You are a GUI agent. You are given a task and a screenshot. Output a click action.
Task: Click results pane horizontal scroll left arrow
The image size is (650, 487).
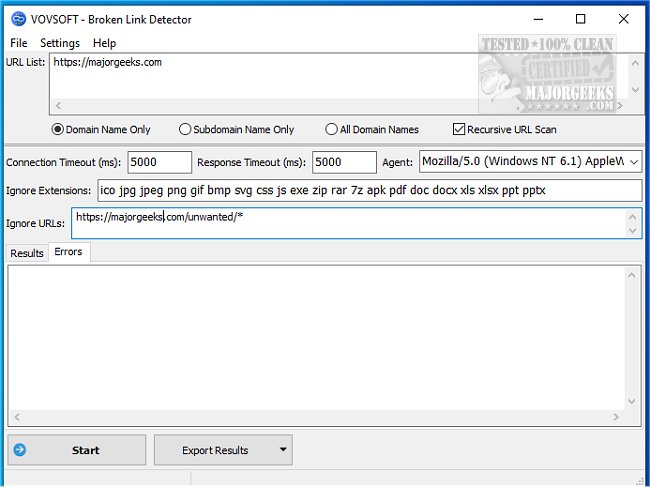[x=17, y=417]
